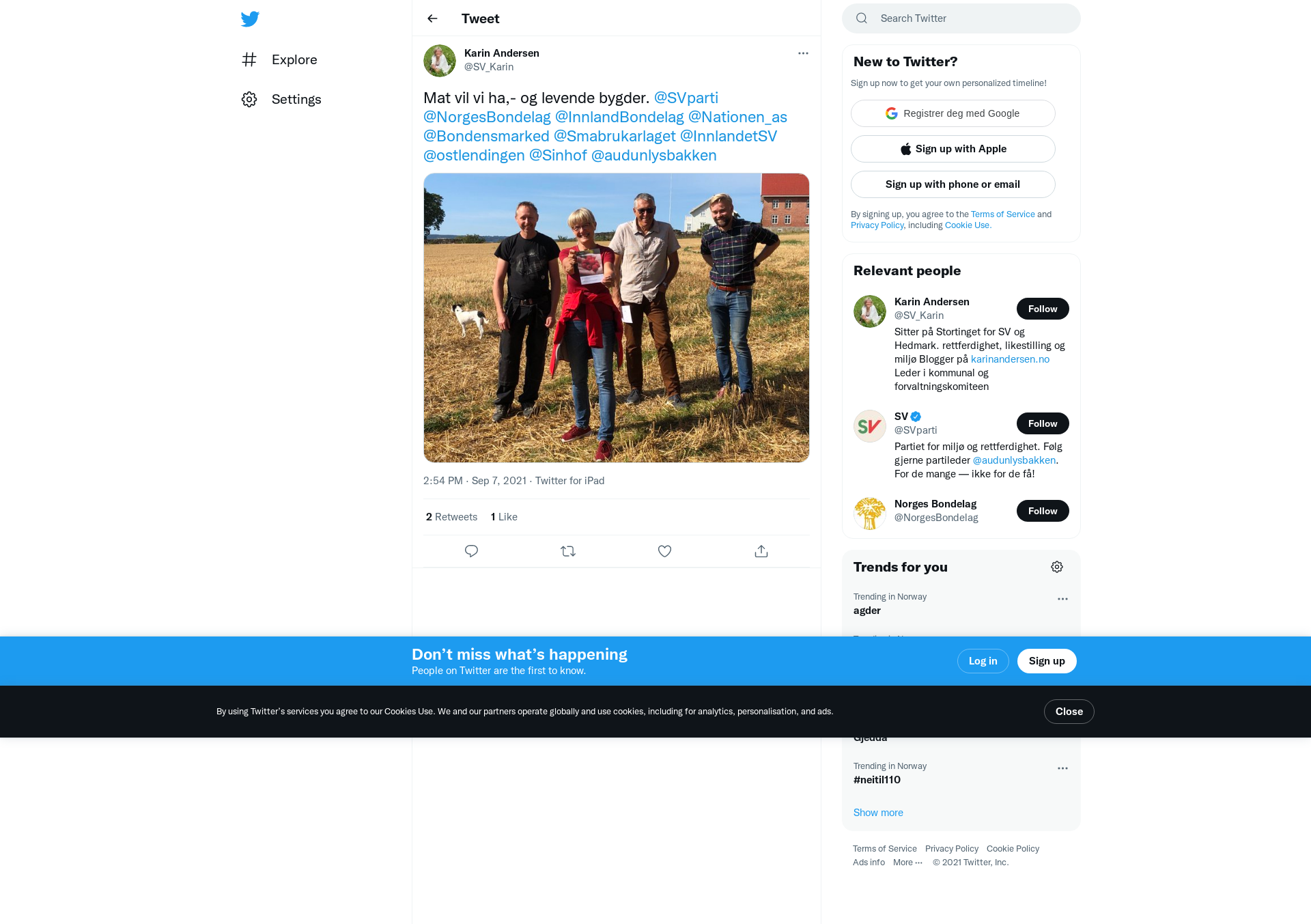Follow the SV party account
Viewport: 1311px width, 924px height.
tap(1043, 423)
